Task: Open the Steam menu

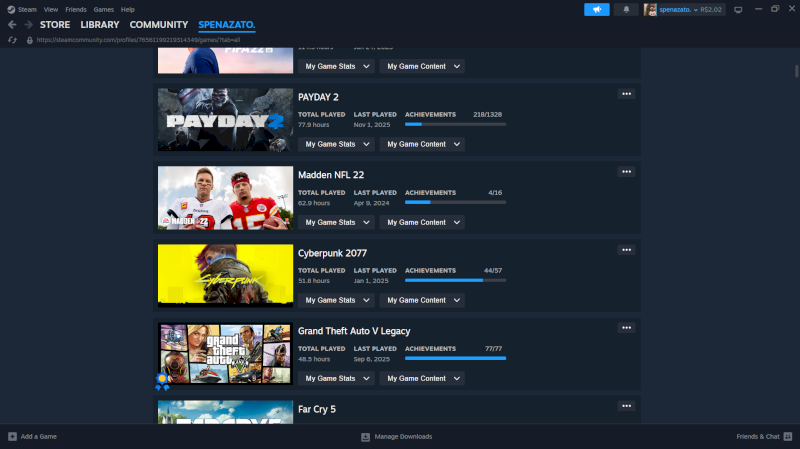Action: [27, 10]
